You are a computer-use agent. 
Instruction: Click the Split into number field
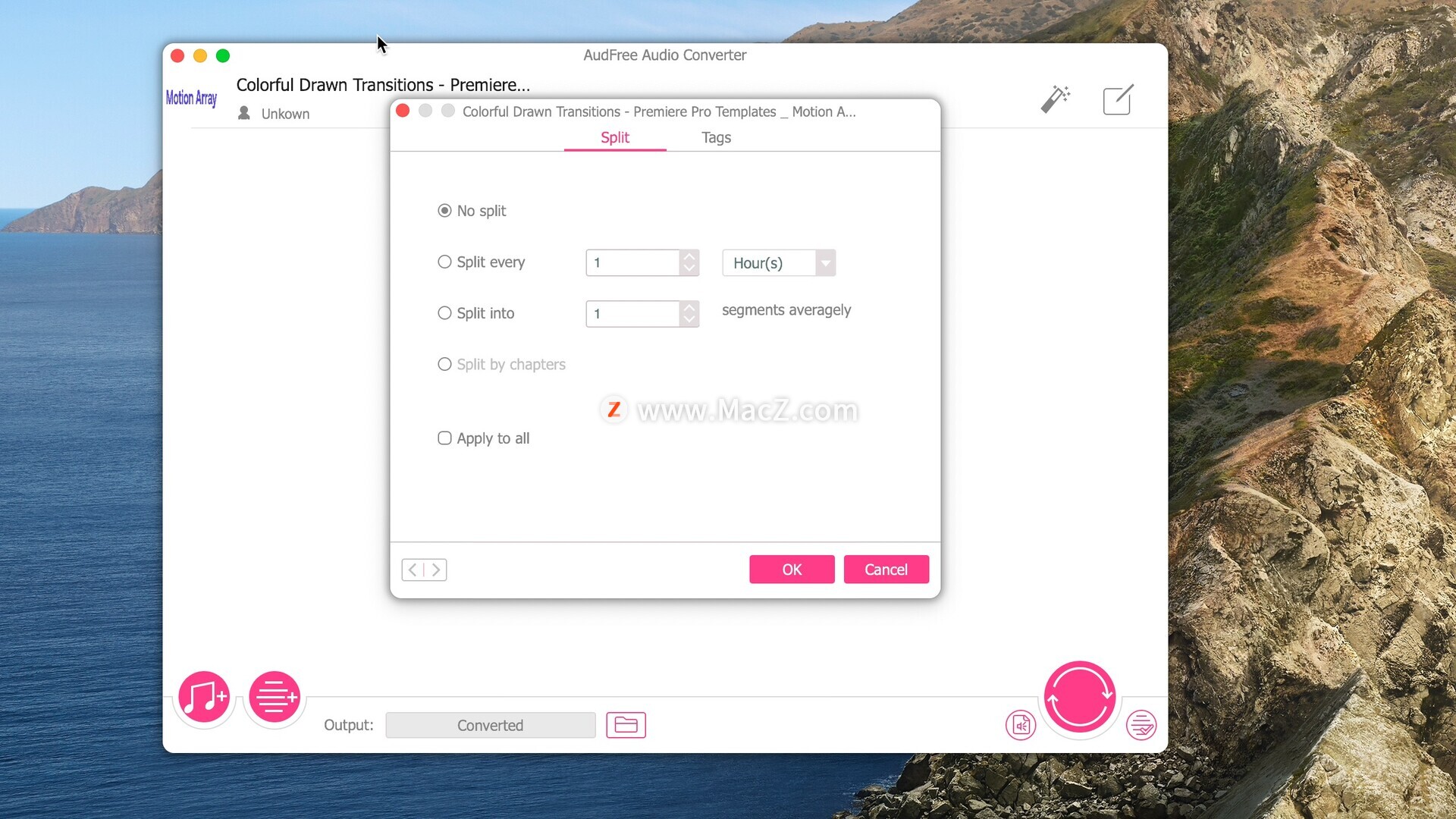coord(632,314)
